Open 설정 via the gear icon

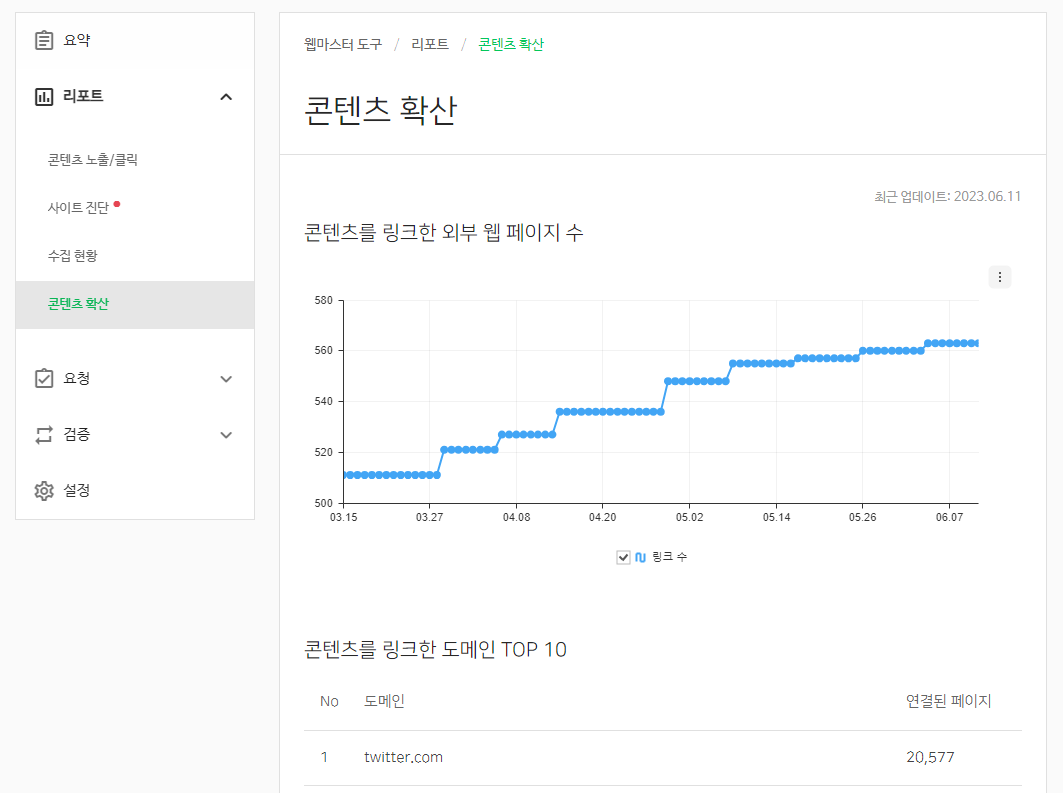pyautogui.click(x=42, y=490)
